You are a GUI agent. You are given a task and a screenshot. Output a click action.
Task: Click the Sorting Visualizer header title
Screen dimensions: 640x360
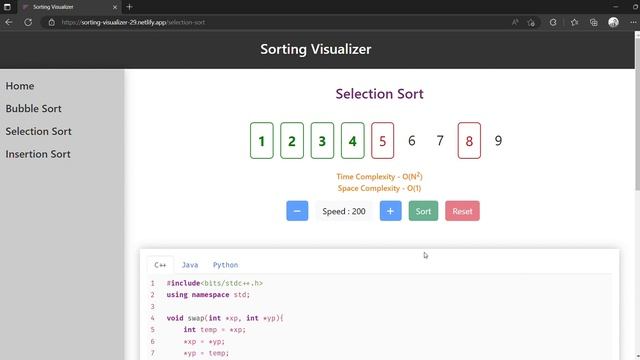click(x=316, y=49)
